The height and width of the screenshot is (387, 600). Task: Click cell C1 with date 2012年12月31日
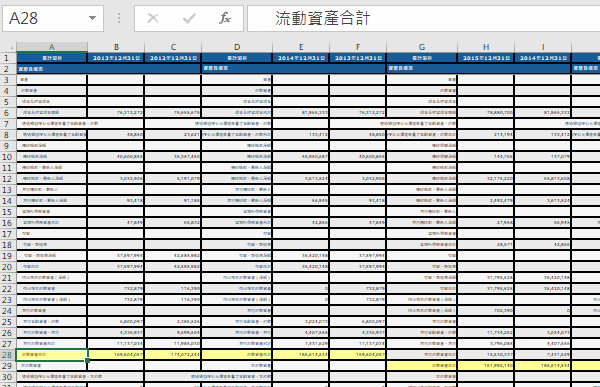click(173, 58)
